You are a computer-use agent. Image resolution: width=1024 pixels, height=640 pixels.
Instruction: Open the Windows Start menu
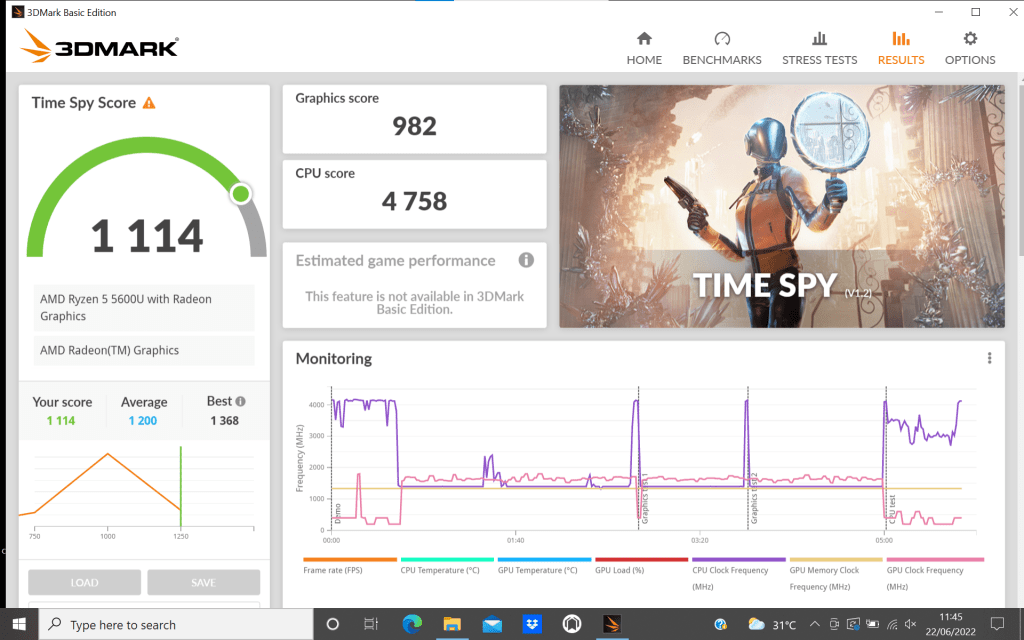[x=19, y=624]
